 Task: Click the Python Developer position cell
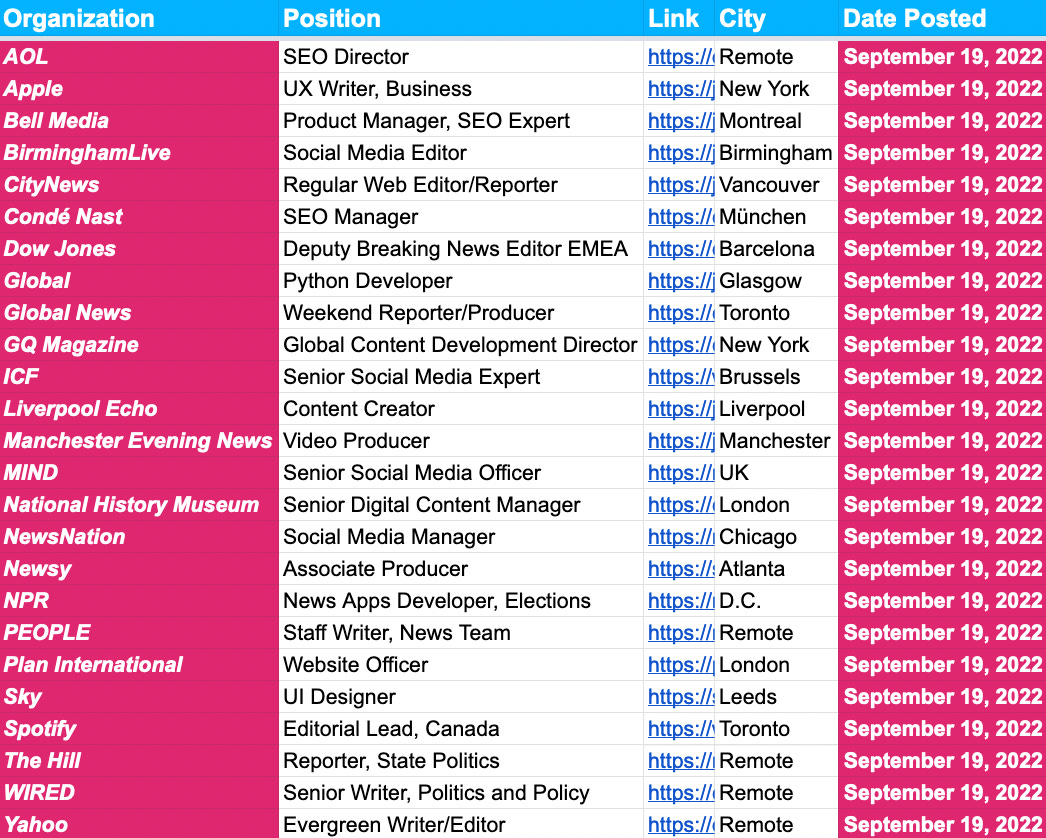[x=461, y=281]
